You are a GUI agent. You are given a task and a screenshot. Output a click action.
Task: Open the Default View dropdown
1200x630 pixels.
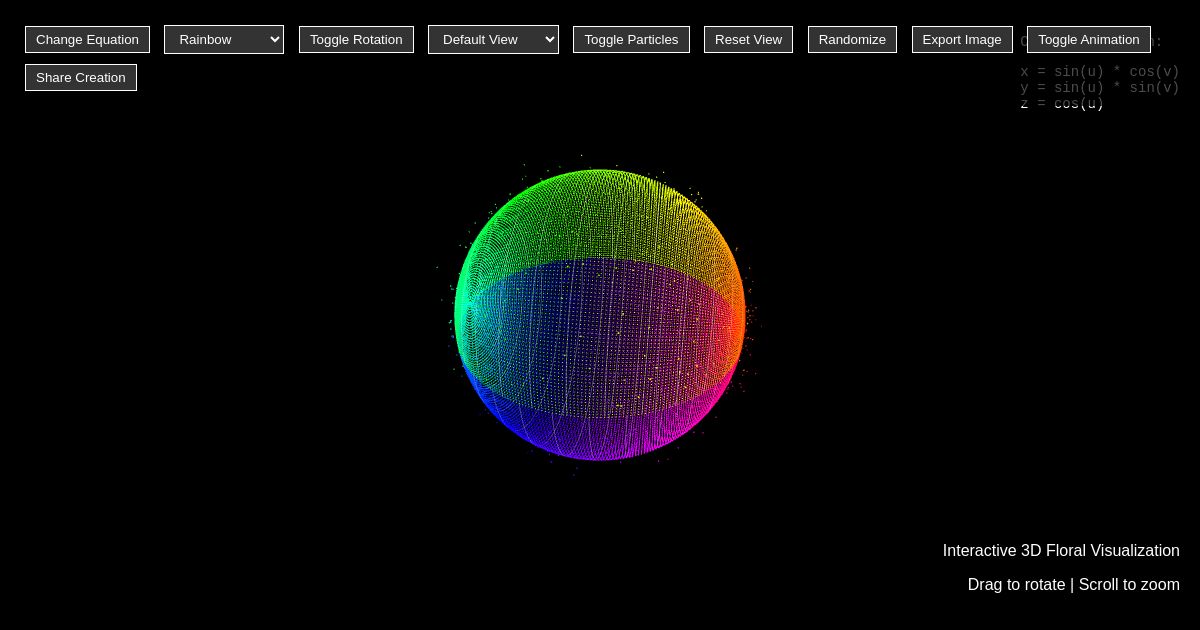pos(493,39)
